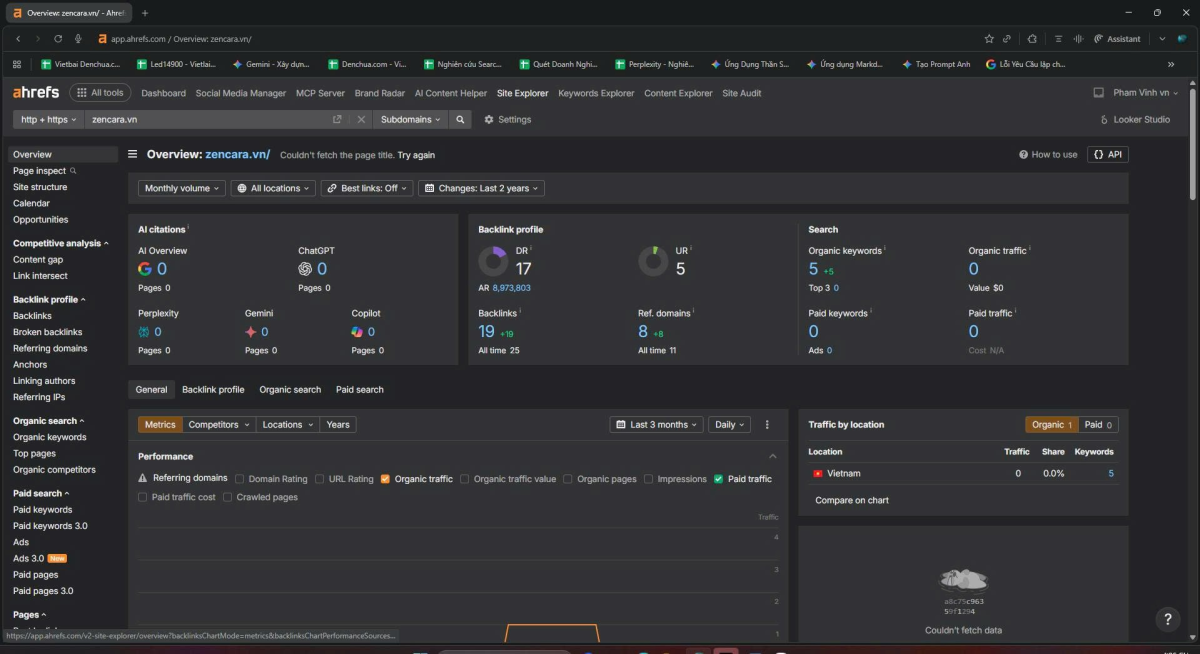The image size is (1200, 654).
Task: Click the Ahrefs logo in header
Action: click(36, 93)
